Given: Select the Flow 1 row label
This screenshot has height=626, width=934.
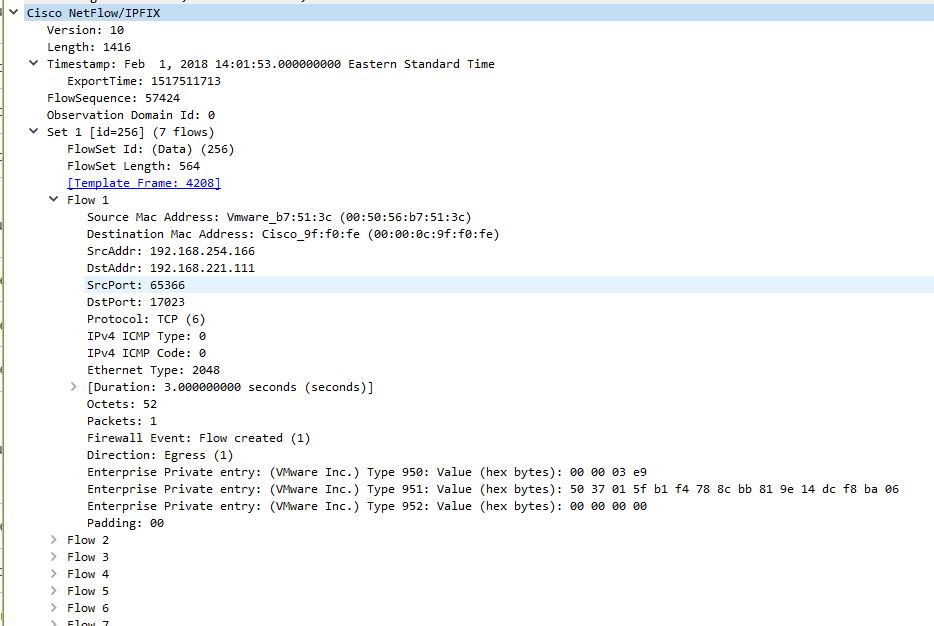Looking at the screenshot, I should [x=88, y=200].
